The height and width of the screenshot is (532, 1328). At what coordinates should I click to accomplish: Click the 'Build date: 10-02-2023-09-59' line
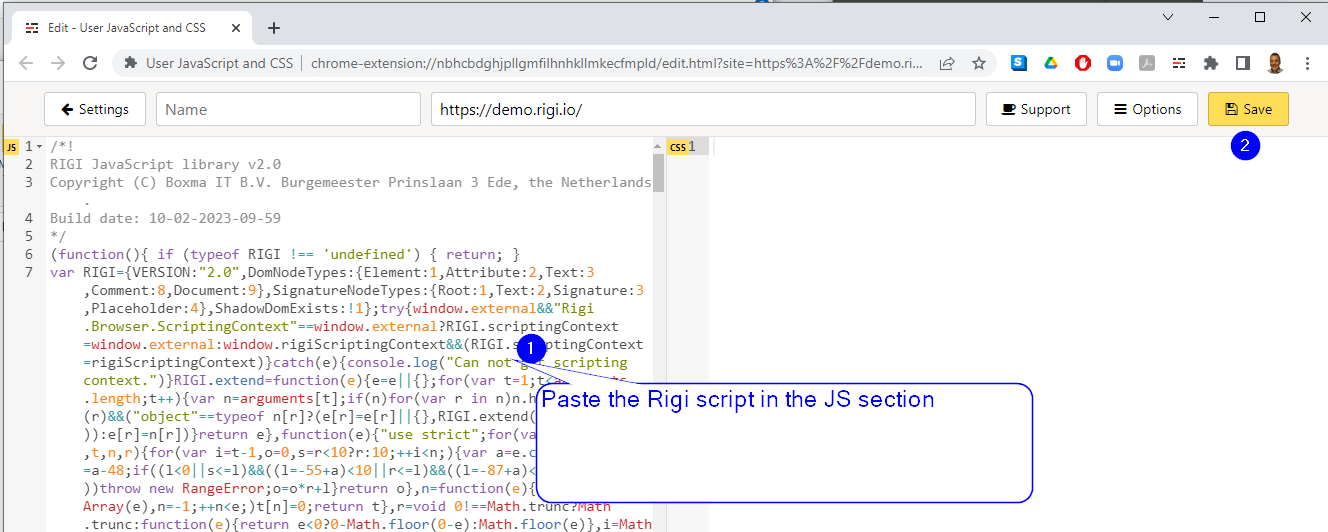click(165, 218)
